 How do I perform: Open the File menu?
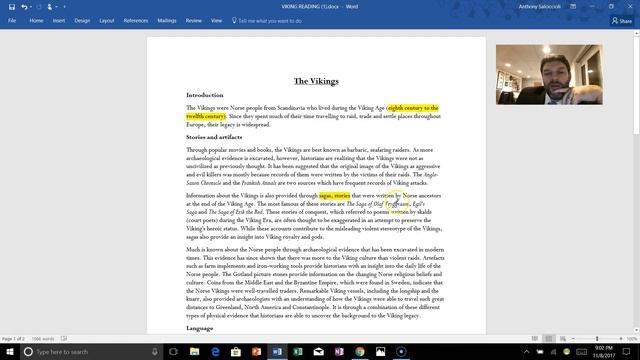12,20
